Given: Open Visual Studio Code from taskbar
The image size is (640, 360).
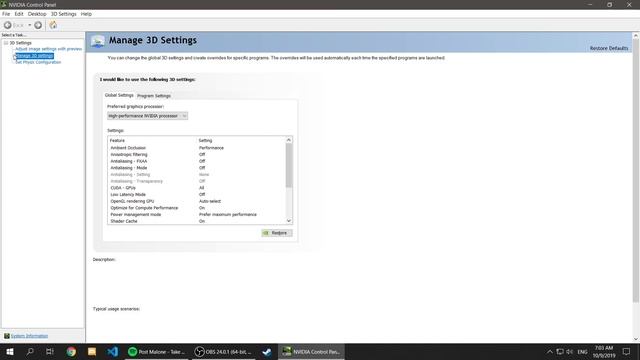Looking at the screenshot, I should coord(112,351).
